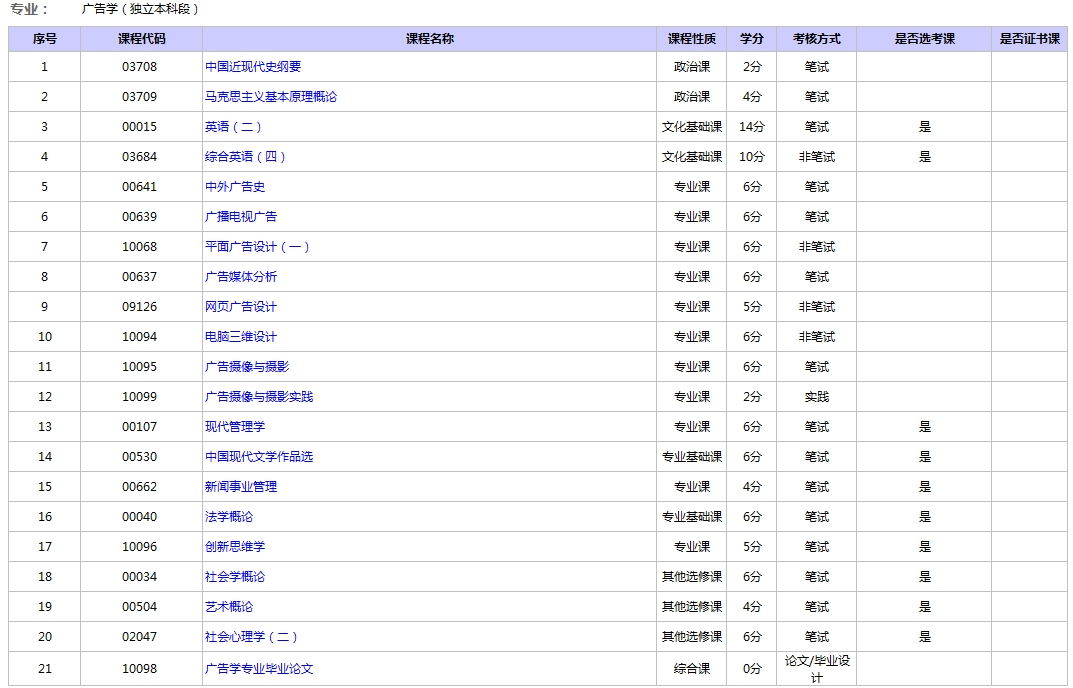Open the 社会心理学（二） course link
The image size is (1073, 688).
(251, 637)
